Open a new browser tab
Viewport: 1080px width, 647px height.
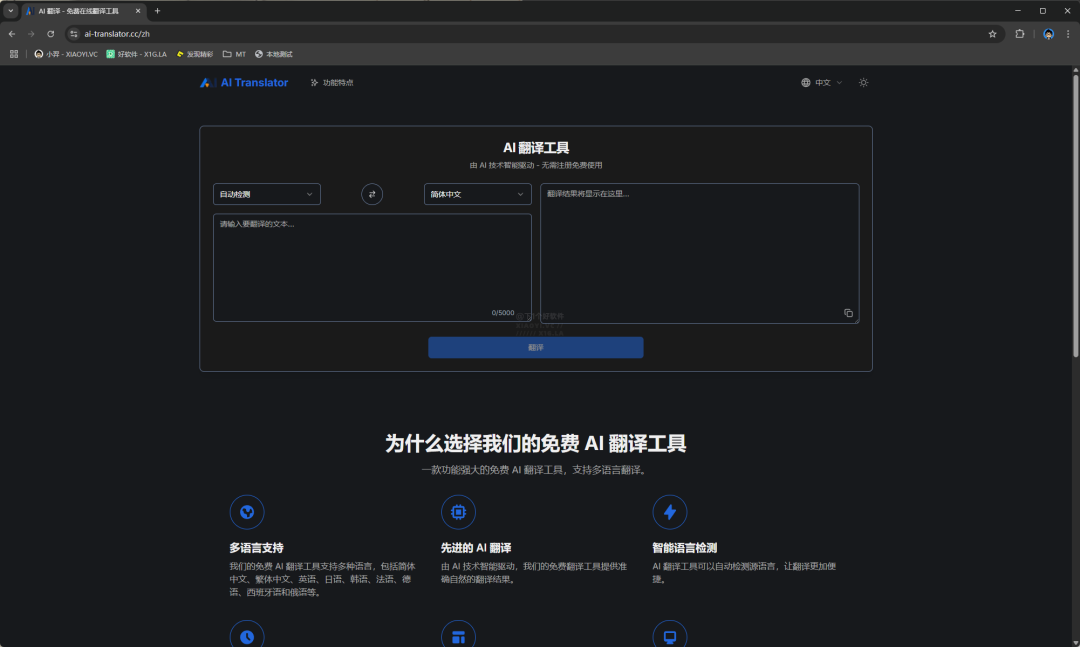[157, 11]
